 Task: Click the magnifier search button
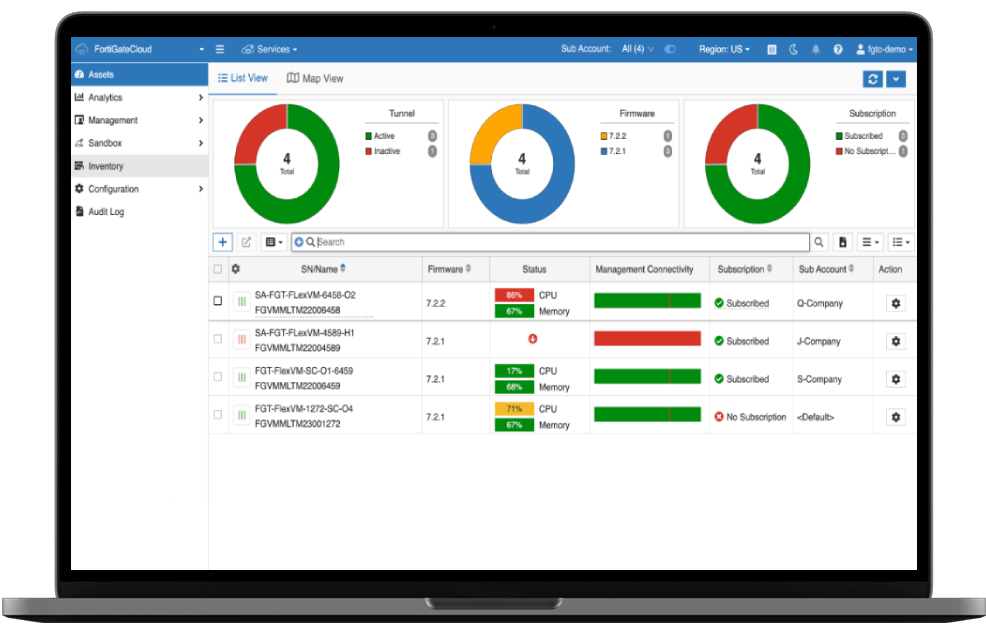pos(819,242)
